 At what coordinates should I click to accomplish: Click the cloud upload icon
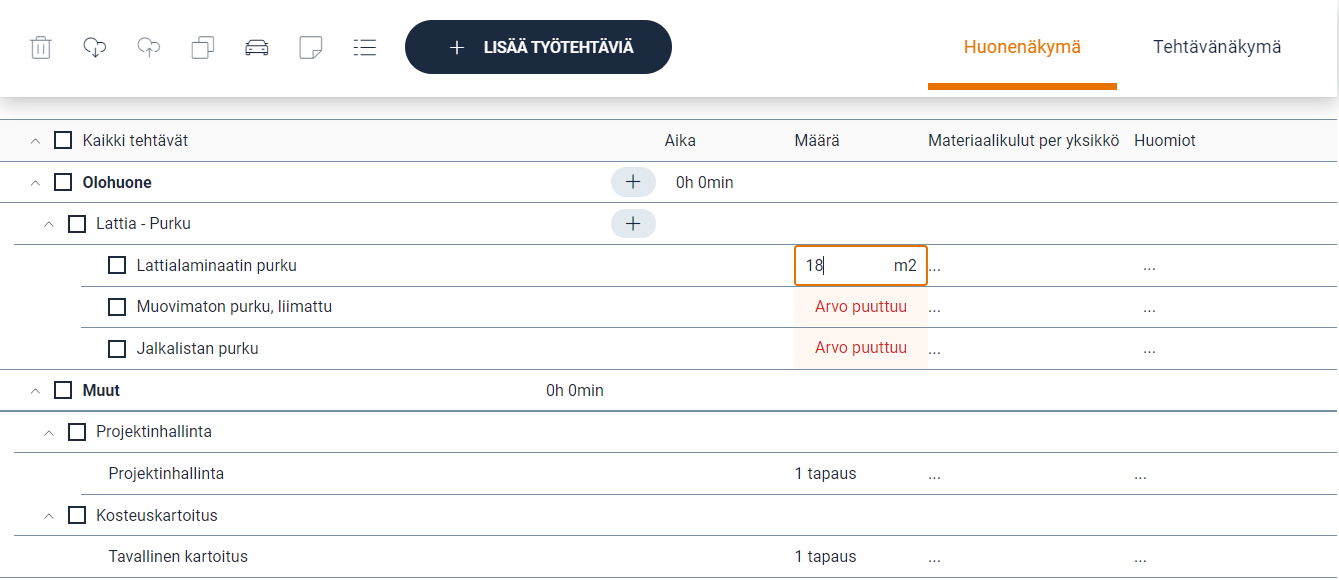pos(149,48)
